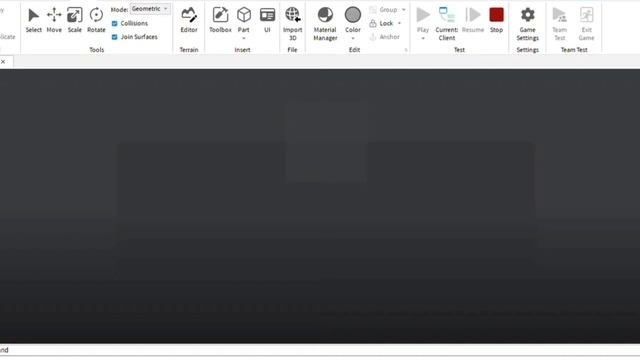
Task: Open the Group dropdown arrow
Action: pos(404,9)
